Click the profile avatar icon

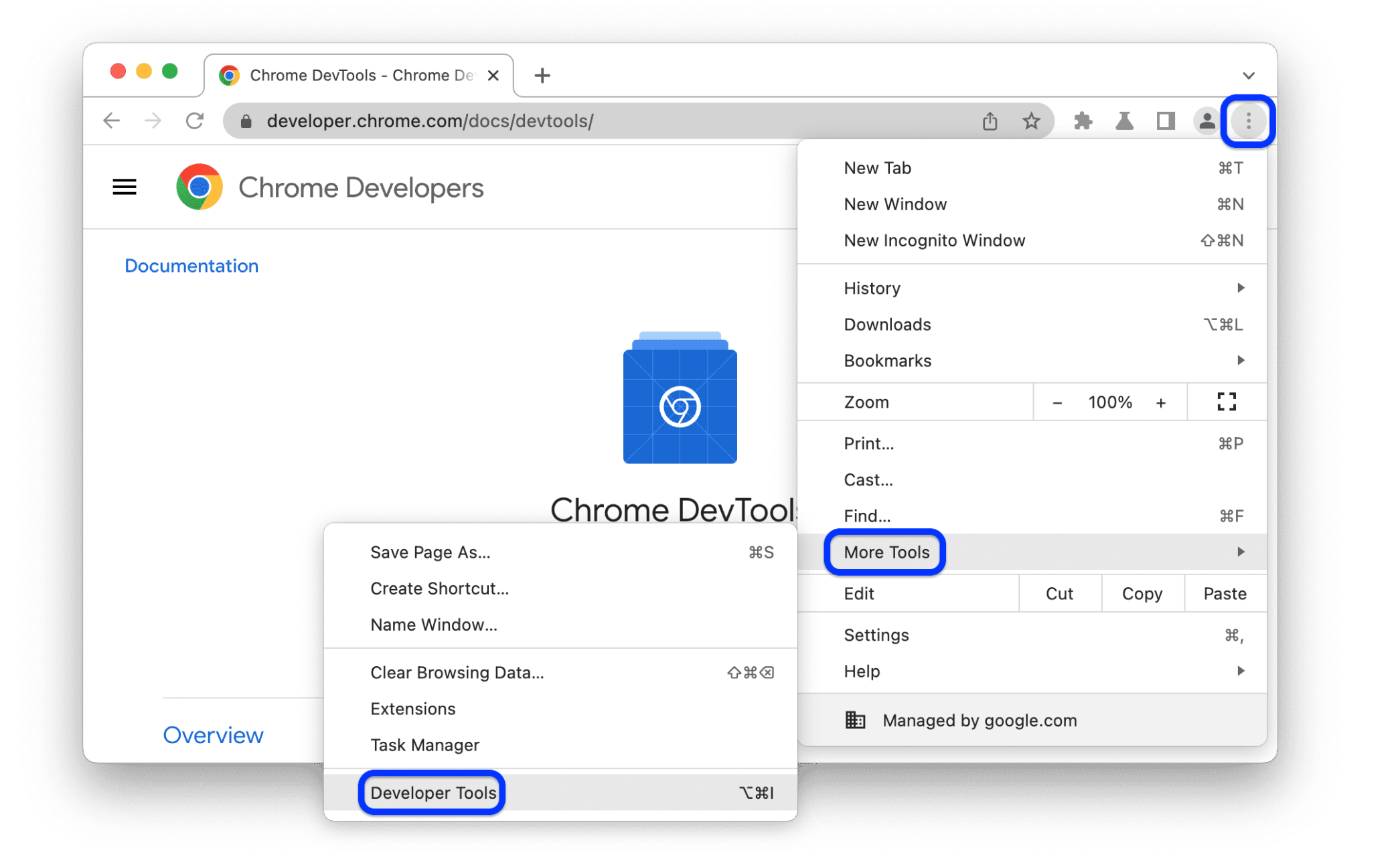(x=1207, y=121)
